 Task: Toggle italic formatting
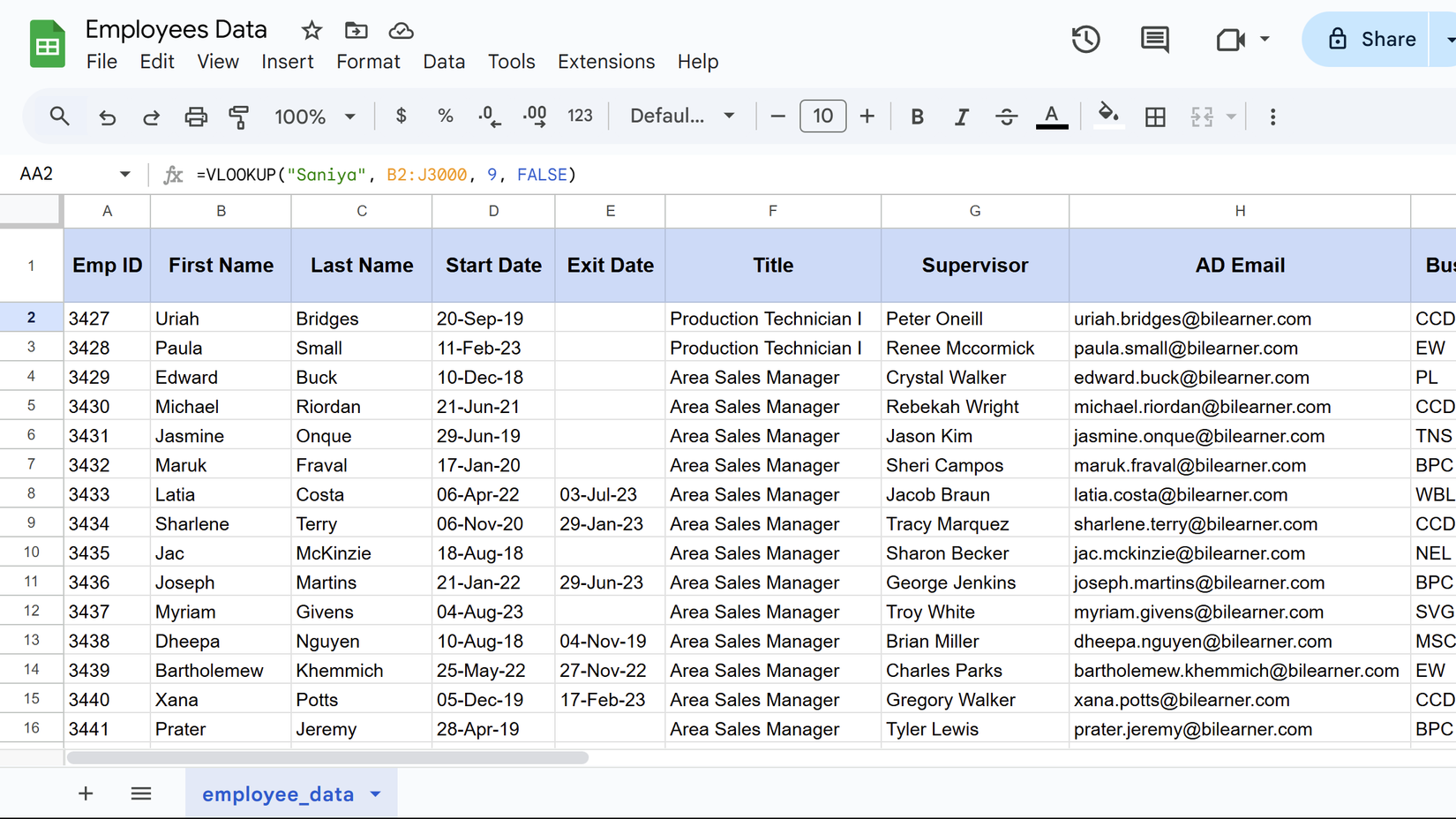(x=962, y=116)
